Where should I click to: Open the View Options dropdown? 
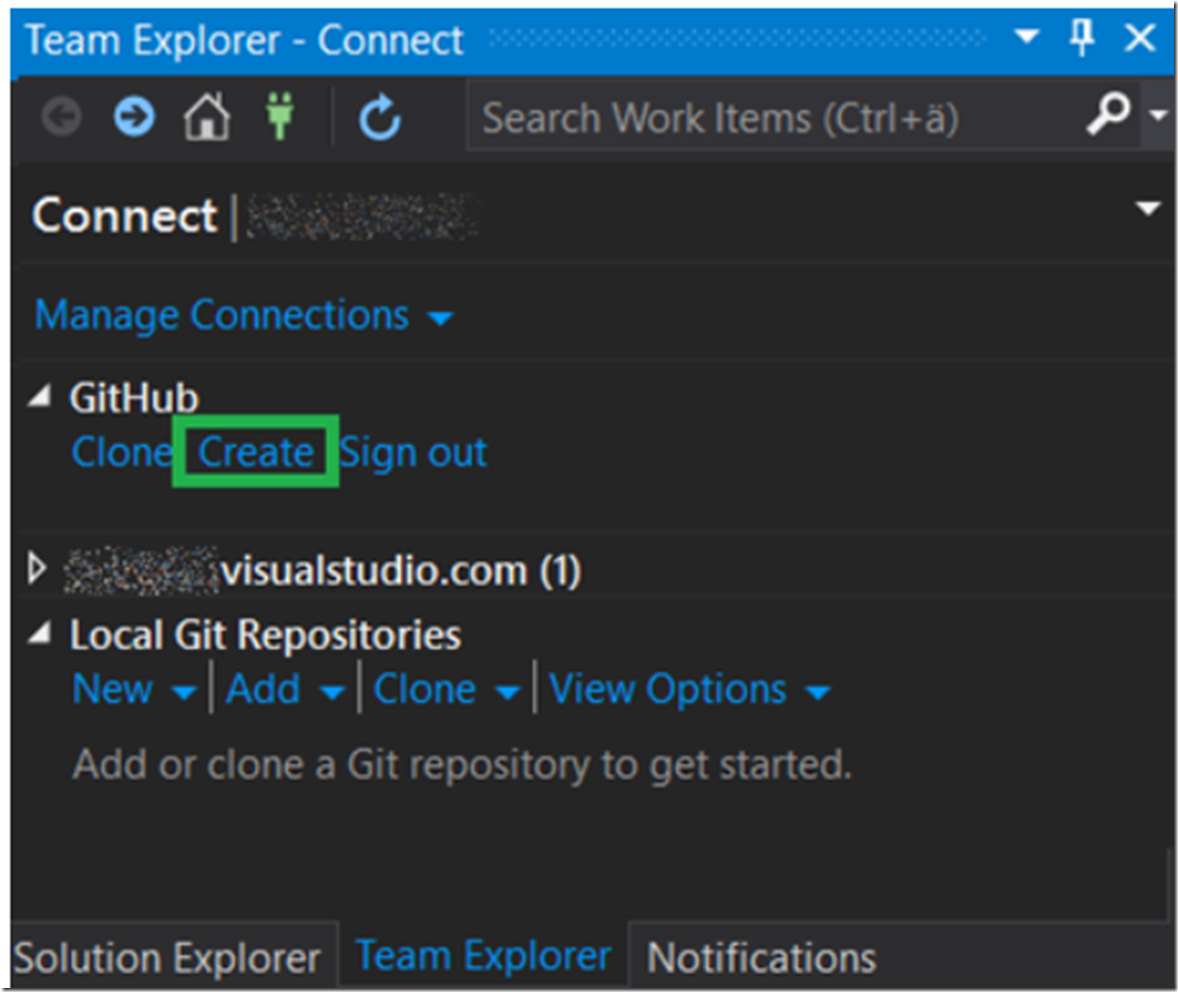[819, 690]
